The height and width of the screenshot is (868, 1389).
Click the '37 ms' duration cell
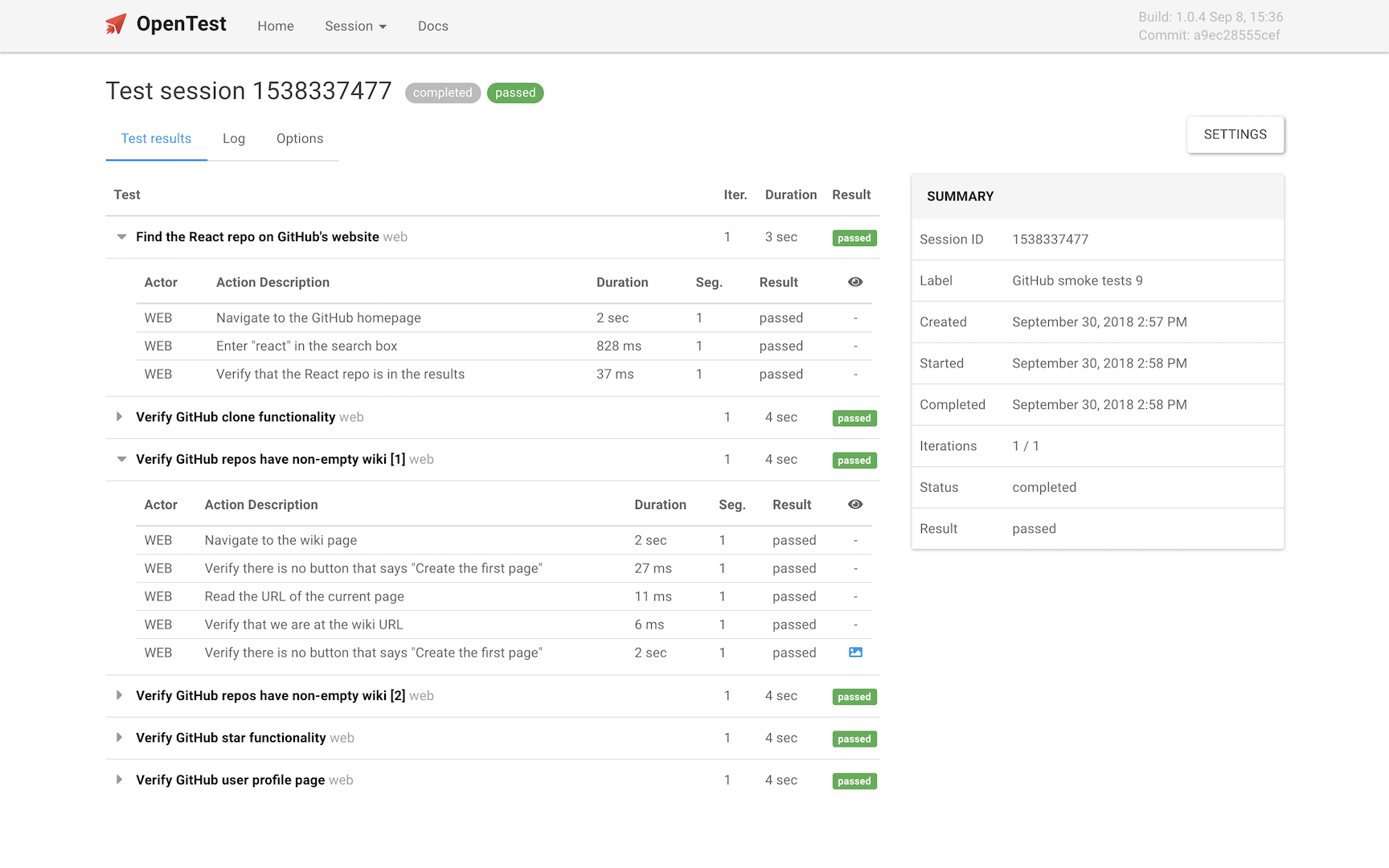pos(615,375)
